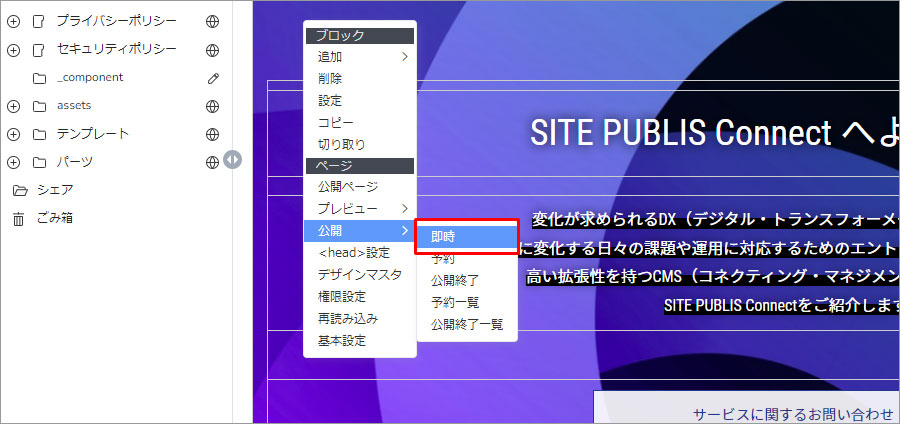Click globe icon beside テンプレート folder
The height and width of the screenshot is (424, 900).
click(x=212, y=134)
